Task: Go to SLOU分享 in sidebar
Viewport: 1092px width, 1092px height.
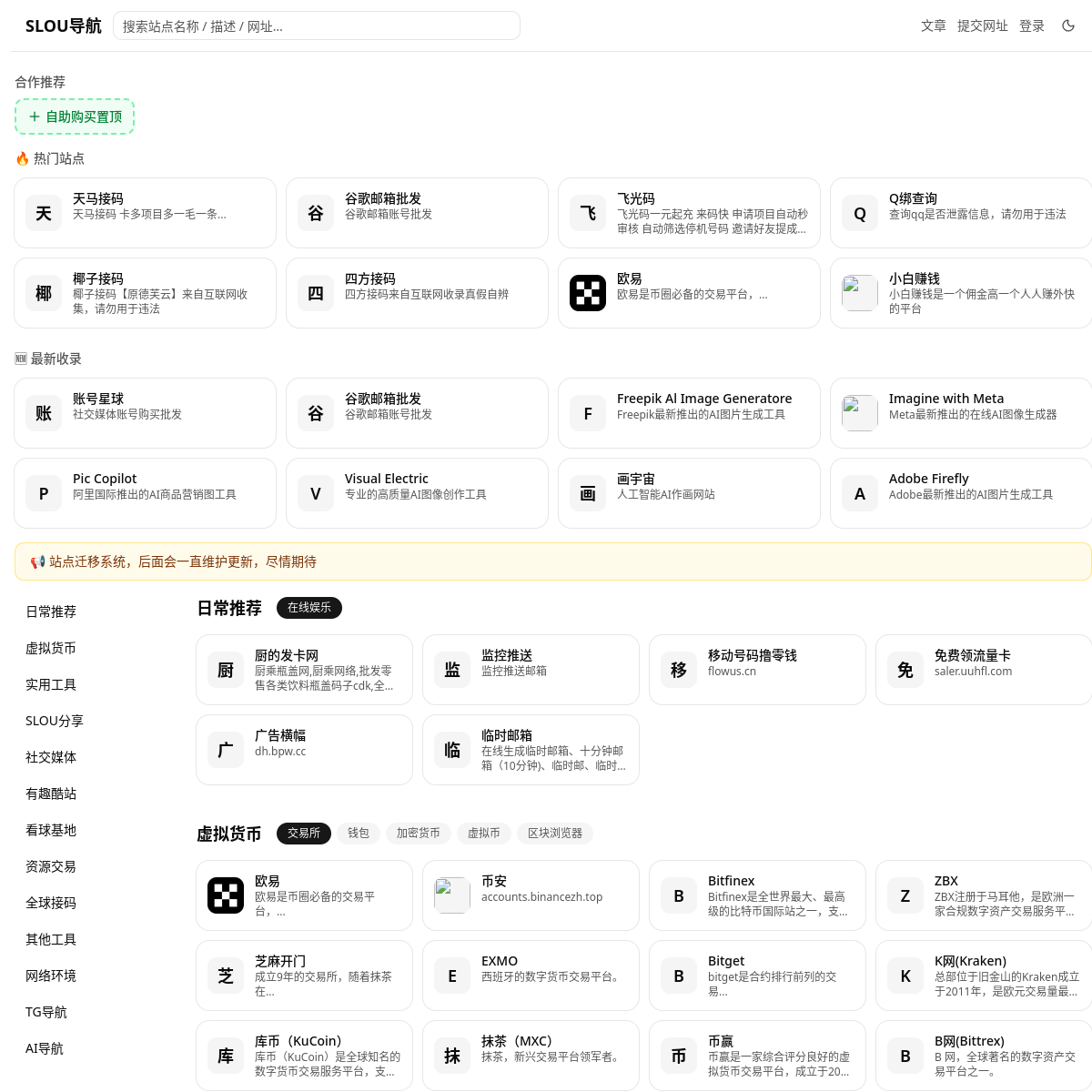Action: pyautogui.click(x=55, y=721)
